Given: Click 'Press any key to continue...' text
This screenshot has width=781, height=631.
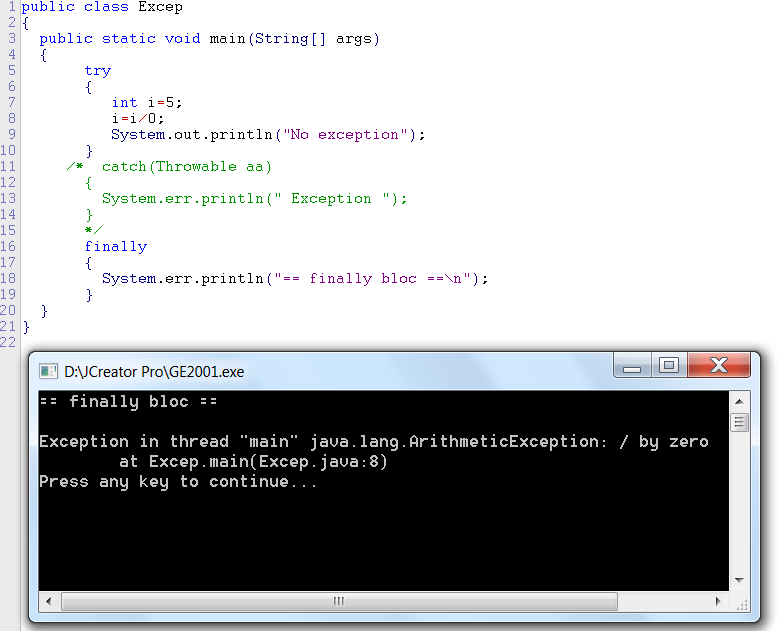Looking at the screenshot, I should click(178, 482).
